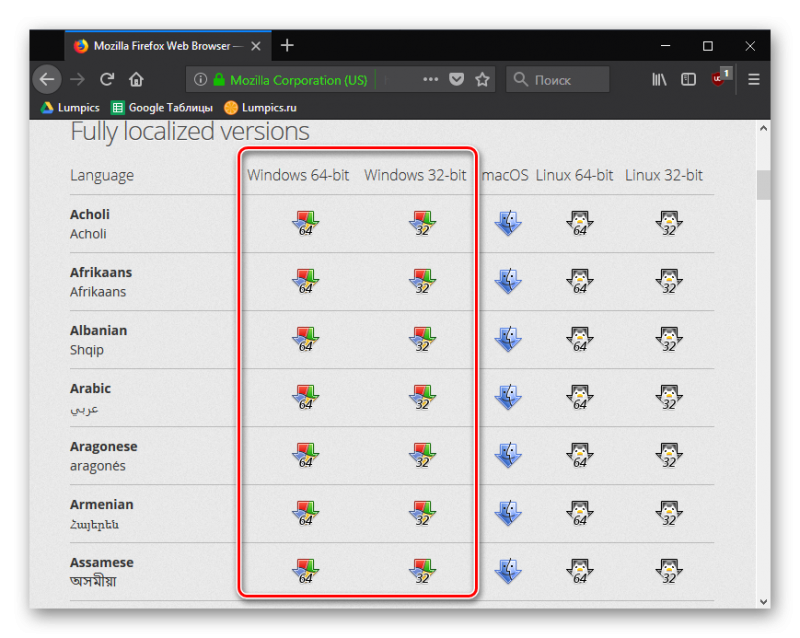Download Assamese Windows 32-bit installer
The width and height of the screenshot is (800, 638).
coord(422,572)
